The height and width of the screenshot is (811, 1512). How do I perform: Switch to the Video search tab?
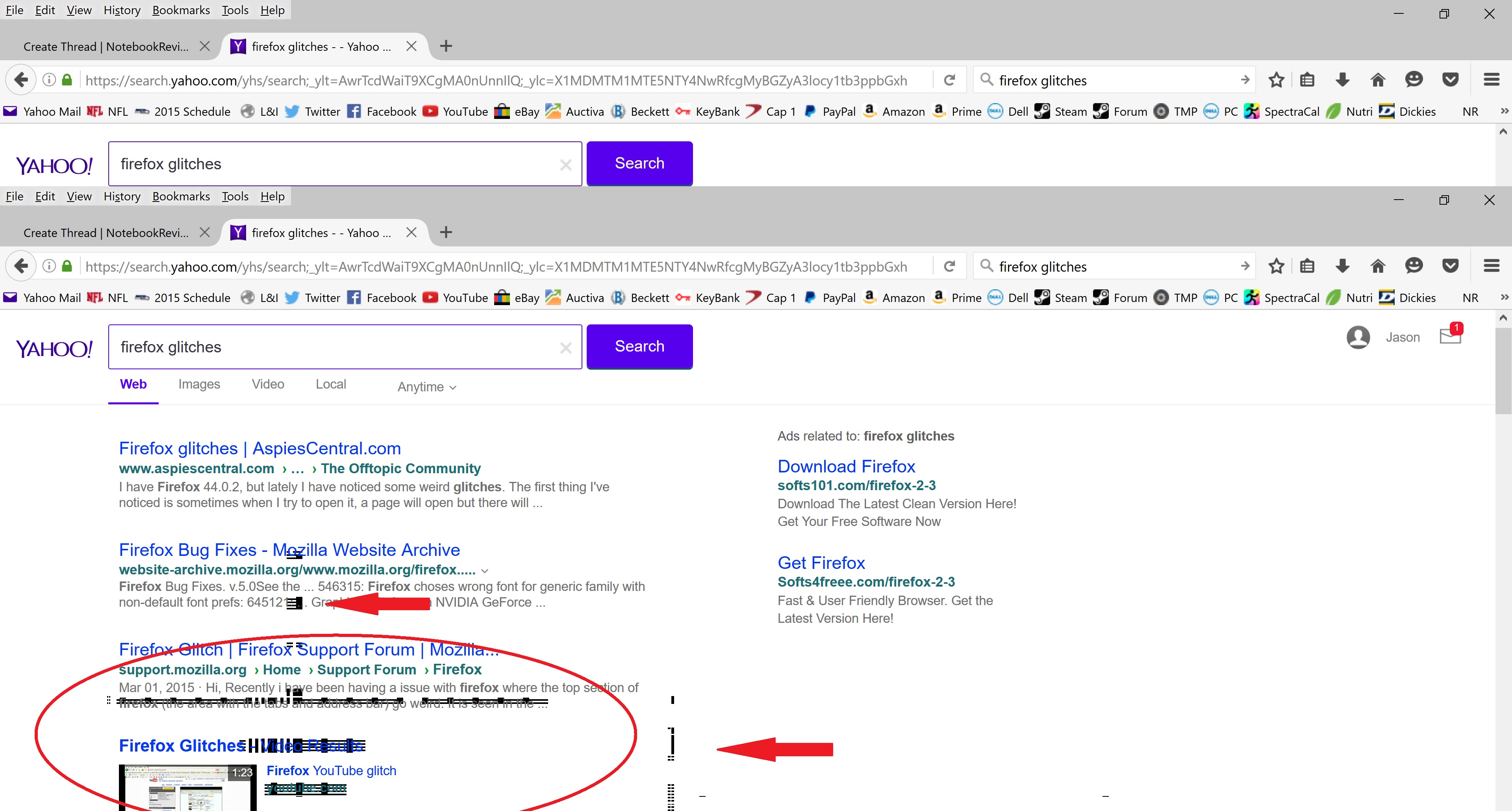point(268,384)
